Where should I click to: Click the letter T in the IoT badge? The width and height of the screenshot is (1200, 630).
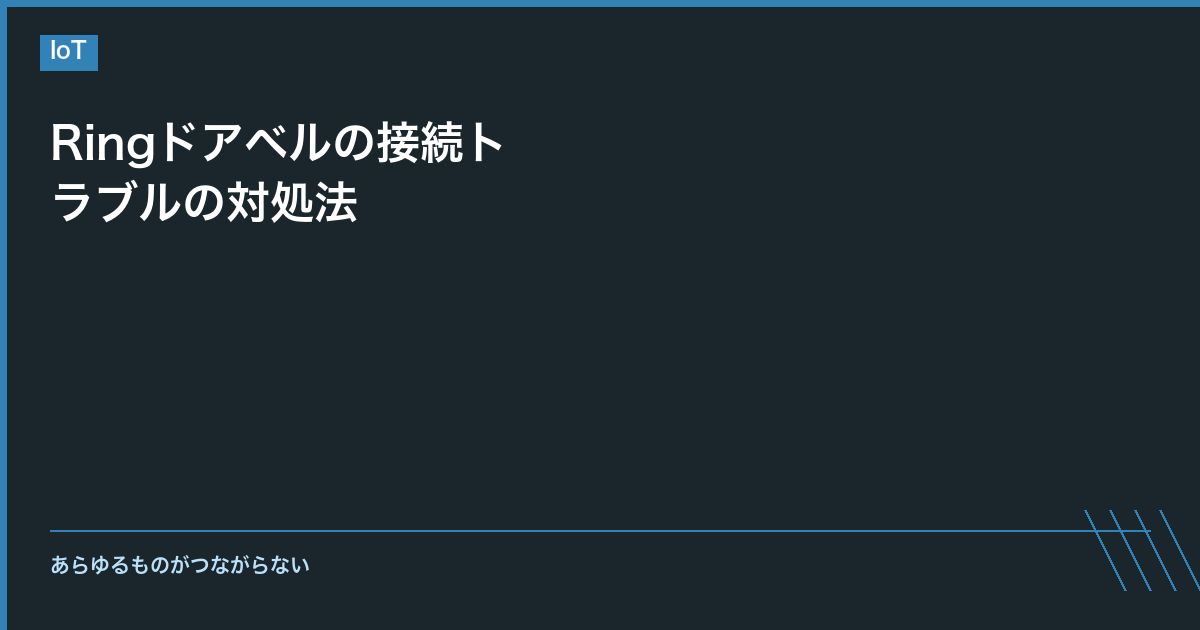coord(80,52)
